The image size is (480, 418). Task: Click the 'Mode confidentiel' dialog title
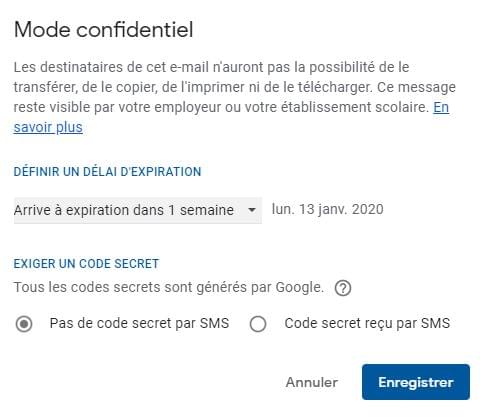(104, 30)
